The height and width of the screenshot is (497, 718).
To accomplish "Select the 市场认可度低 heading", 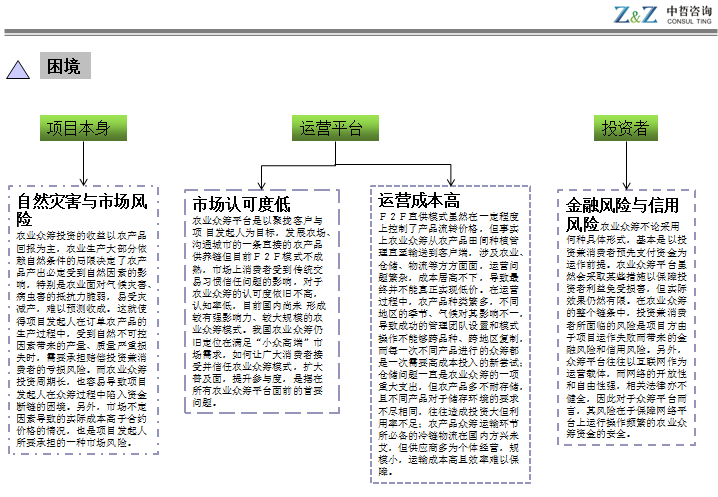I will [x=240, y=205].
